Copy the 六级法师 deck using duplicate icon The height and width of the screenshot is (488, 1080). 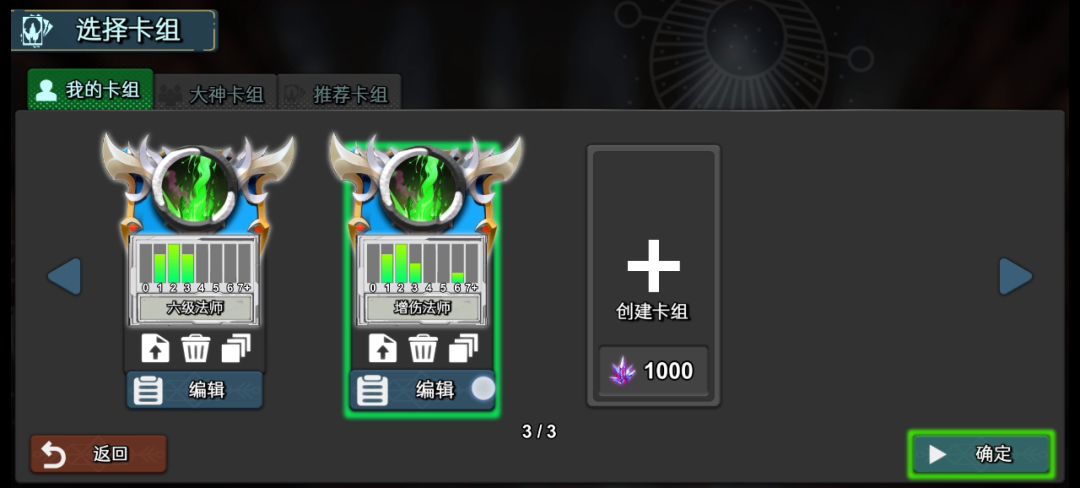click(236, 348)
